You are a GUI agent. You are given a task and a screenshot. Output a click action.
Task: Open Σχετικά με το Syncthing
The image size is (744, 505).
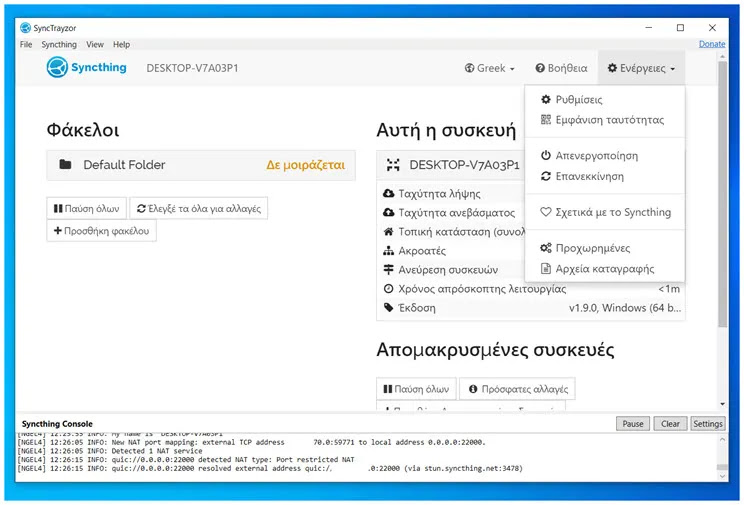[x=604, y=212]
